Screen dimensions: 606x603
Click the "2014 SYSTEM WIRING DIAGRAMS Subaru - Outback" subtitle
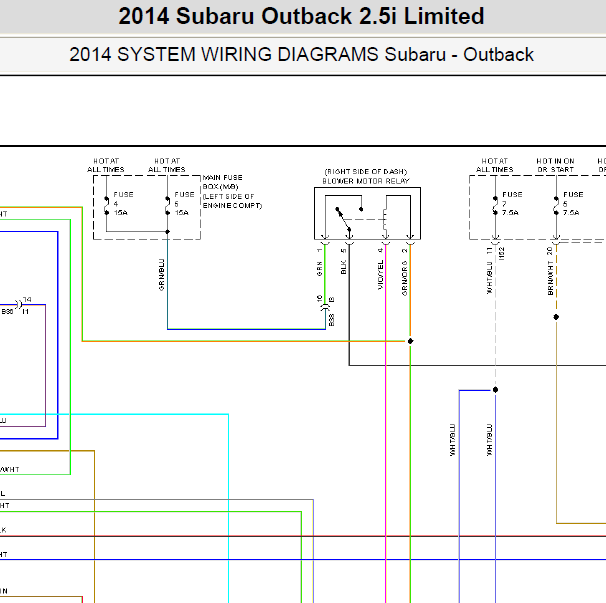click(x=301, y=55)
